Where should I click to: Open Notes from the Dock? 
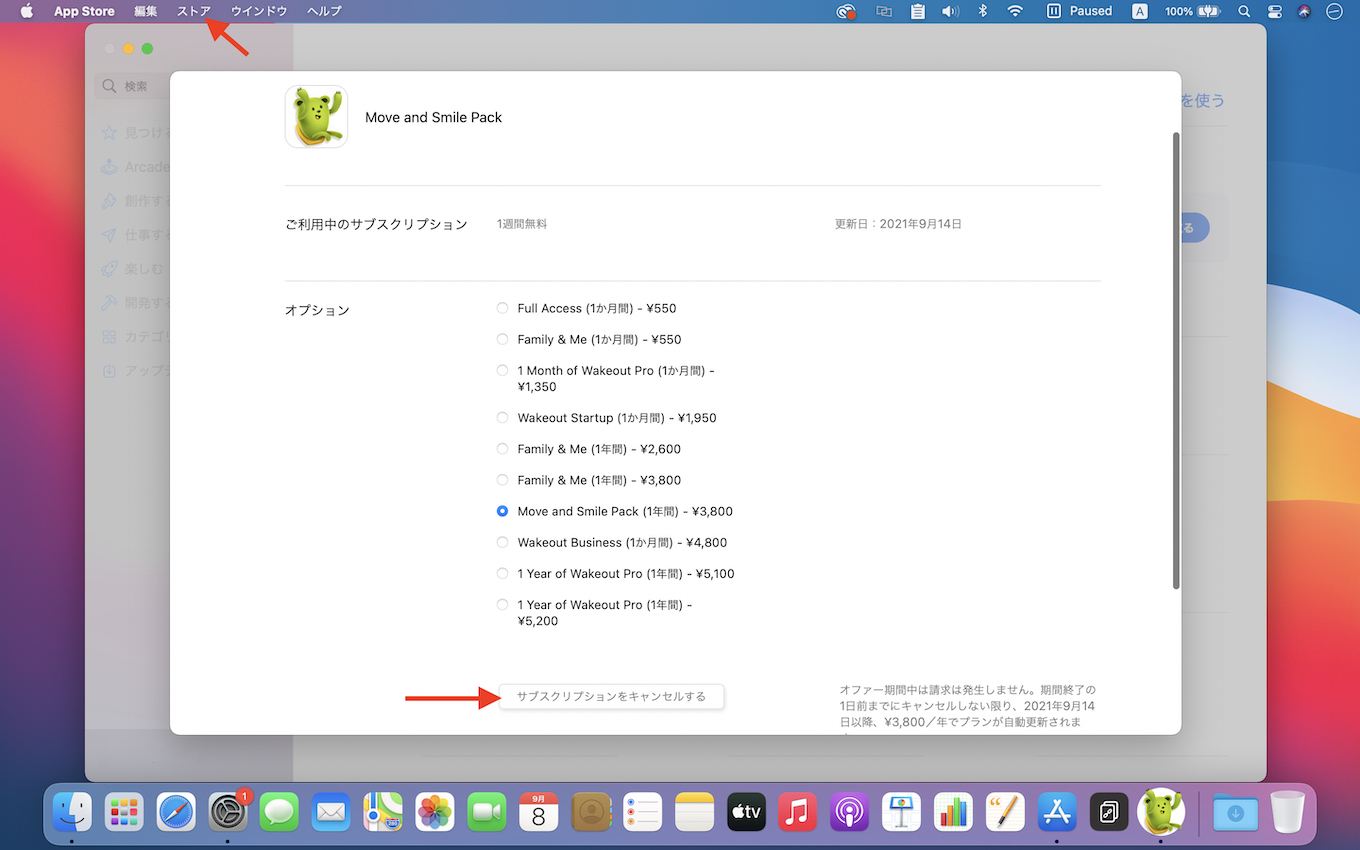(694, 812)
